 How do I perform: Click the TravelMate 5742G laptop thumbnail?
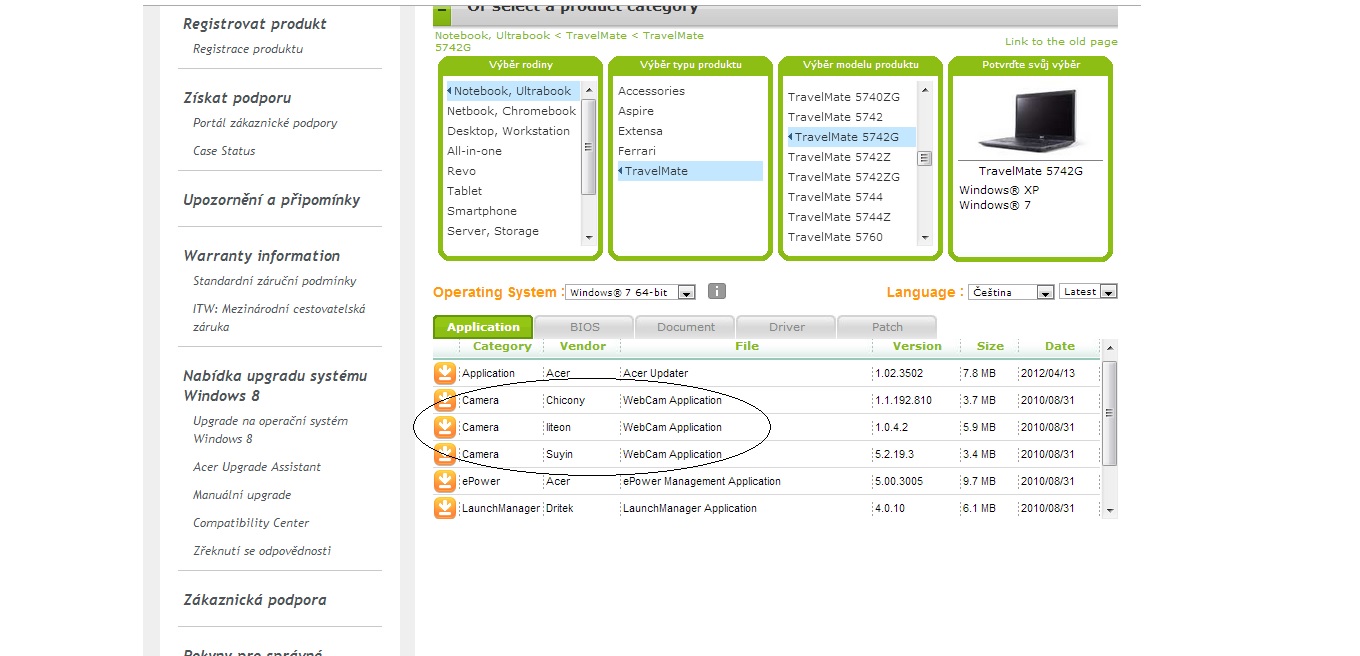click(1030, 121)
